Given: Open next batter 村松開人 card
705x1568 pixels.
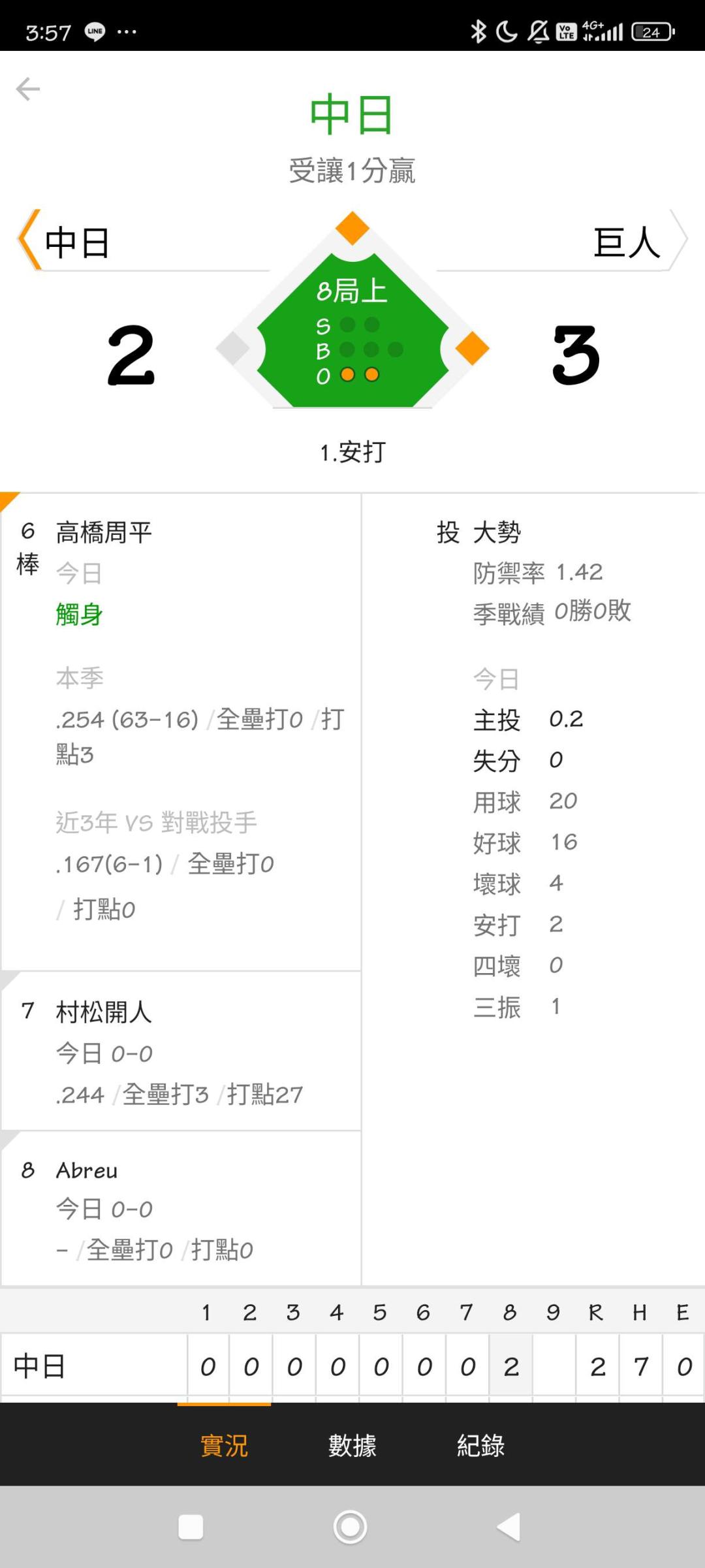Looking at the screenshot, I should [x=181, y=1051].
